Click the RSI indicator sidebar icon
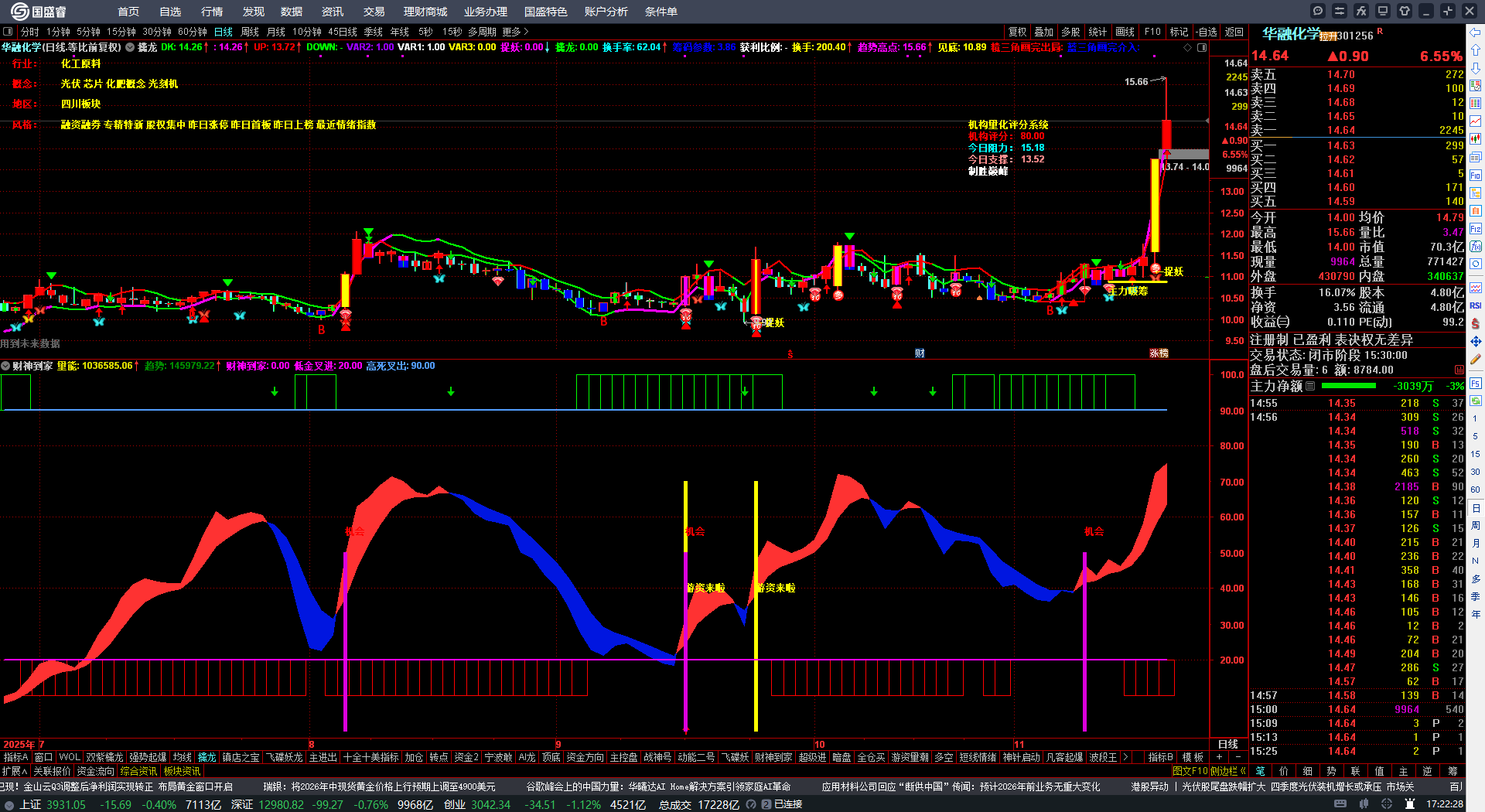The height and width of the screenshot is (812, 1485). click(1476, 305)
